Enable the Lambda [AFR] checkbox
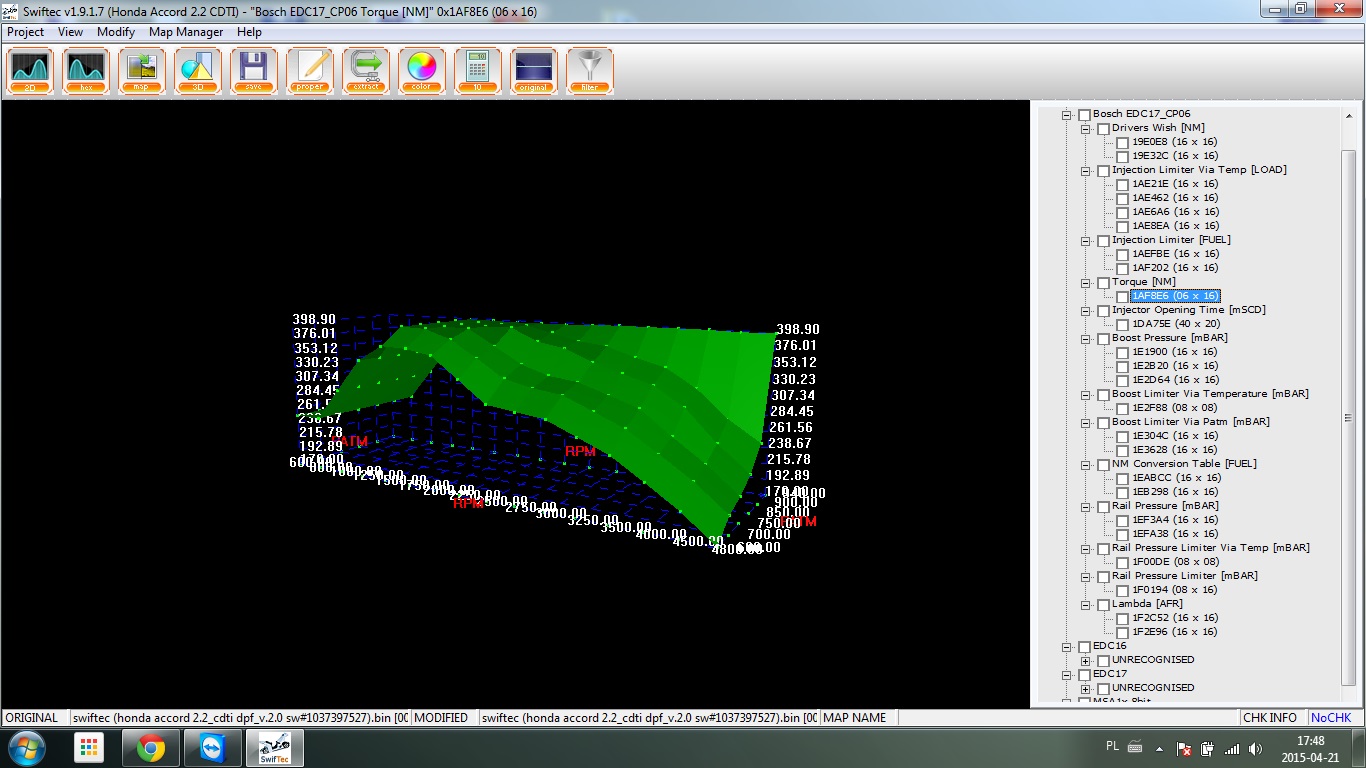1366x768 pixels. point(1104,605)
